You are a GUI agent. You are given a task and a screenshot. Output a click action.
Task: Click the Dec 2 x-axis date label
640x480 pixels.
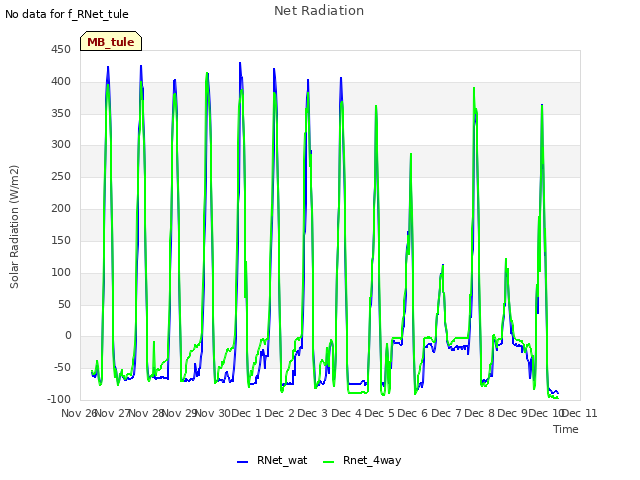[x=280, y=413]
